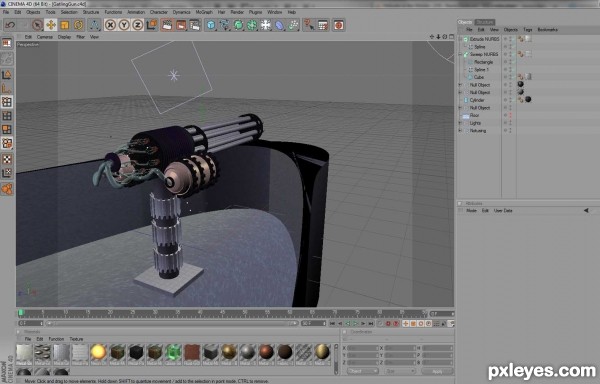Click the black material tag on first Null Object

coord(520,84)
